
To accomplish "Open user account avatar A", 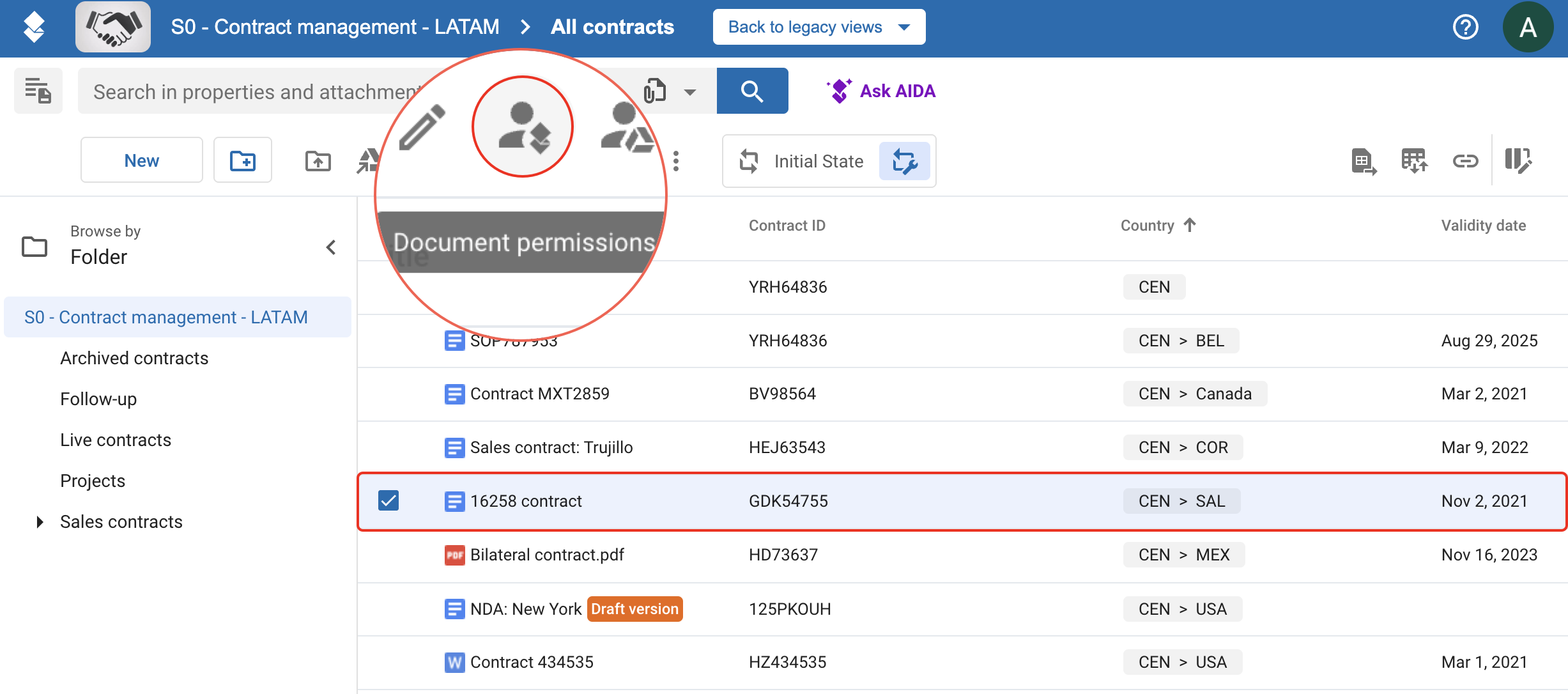I will 1528,27.
